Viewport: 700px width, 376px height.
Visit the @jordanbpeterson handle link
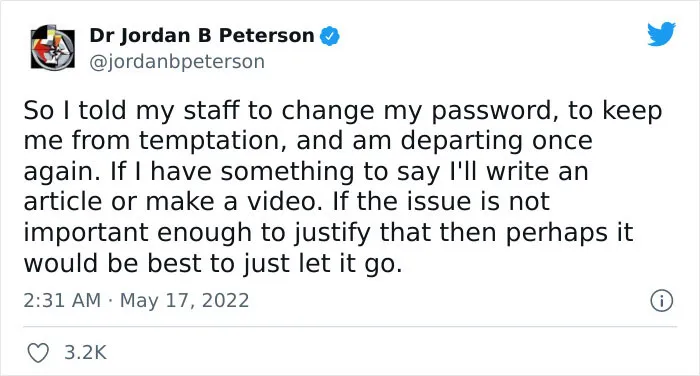pyautogui.click(x=177, y=62)
